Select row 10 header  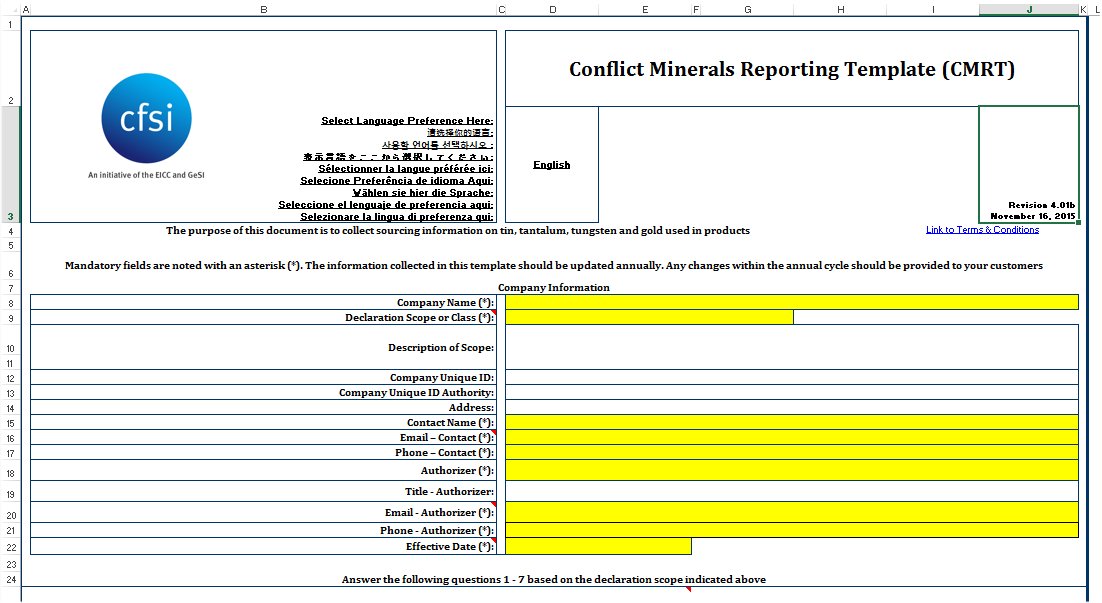(10, 348)
